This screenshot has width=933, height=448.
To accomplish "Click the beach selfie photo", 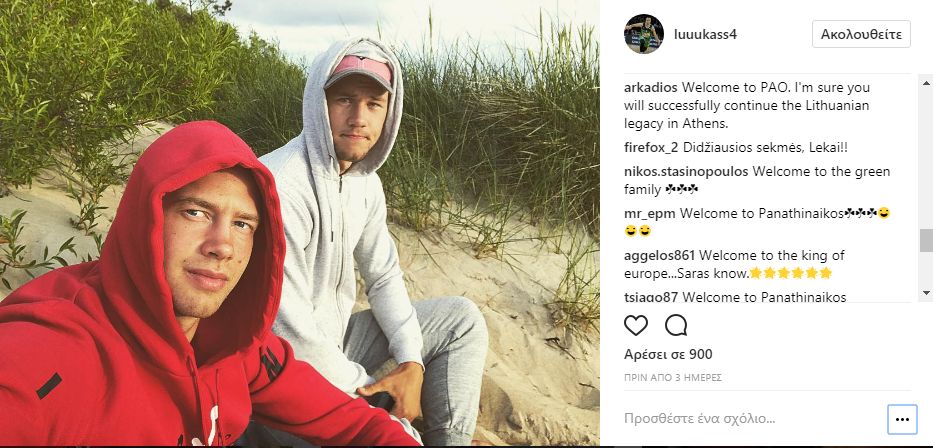I will coord(300,223).
